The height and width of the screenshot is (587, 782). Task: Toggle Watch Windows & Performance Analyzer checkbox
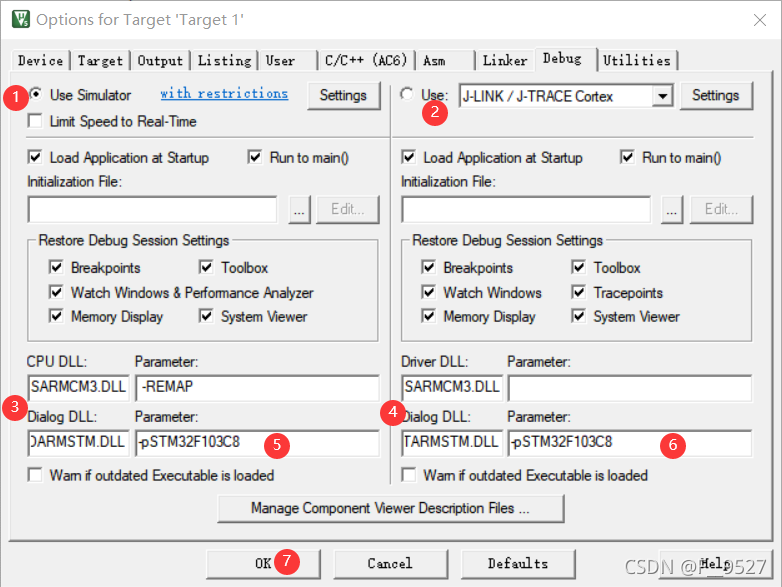coord(56,292)
